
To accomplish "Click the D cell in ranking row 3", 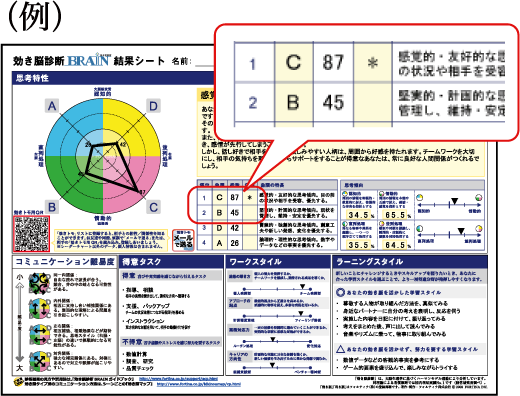I will coord(219,228).
